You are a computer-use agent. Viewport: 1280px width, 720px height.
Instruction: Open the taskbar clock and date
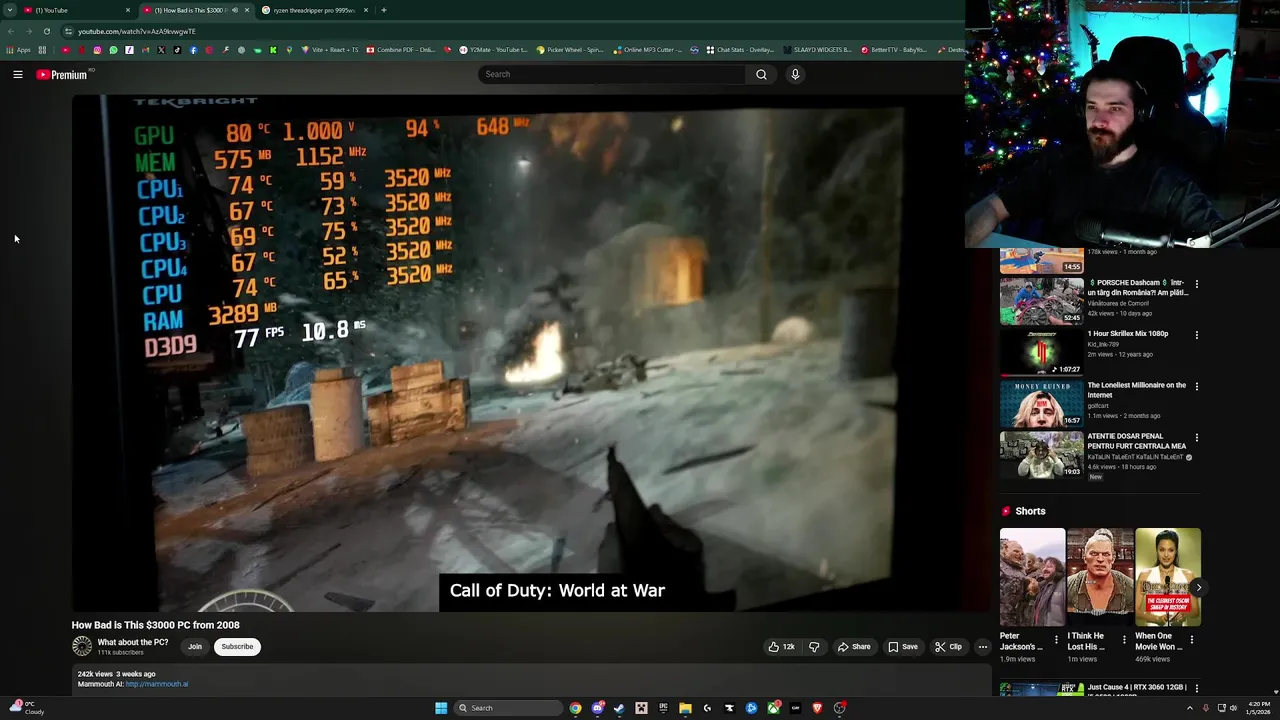(1259, 708)
